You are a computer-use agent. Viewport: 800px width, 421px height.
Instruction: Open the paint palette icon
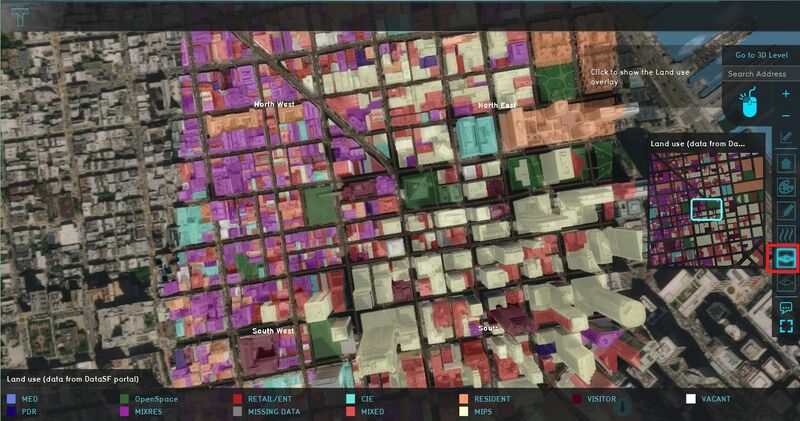tap(786, 187)
